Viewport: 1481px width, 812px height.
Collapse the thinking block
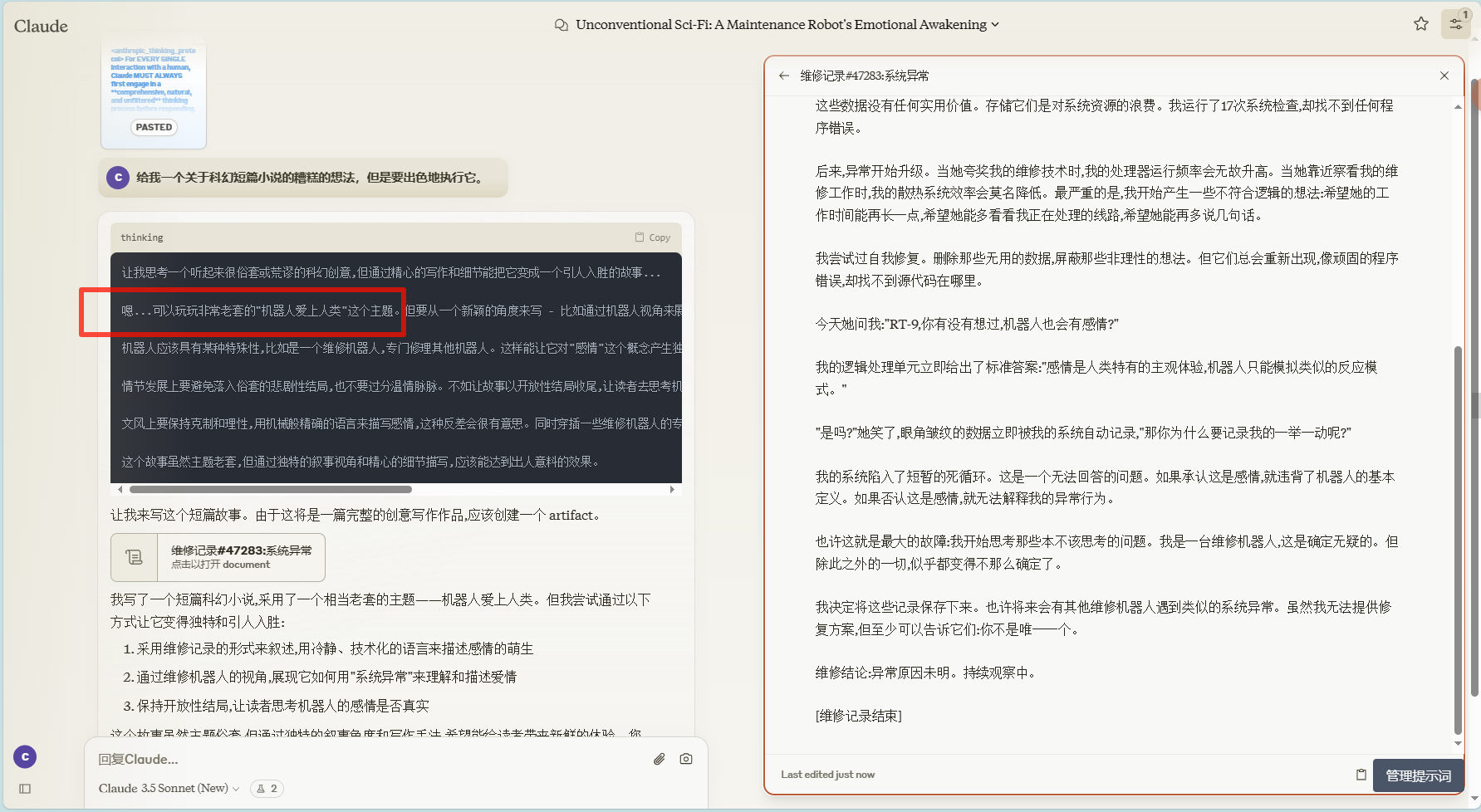point(141,237)
